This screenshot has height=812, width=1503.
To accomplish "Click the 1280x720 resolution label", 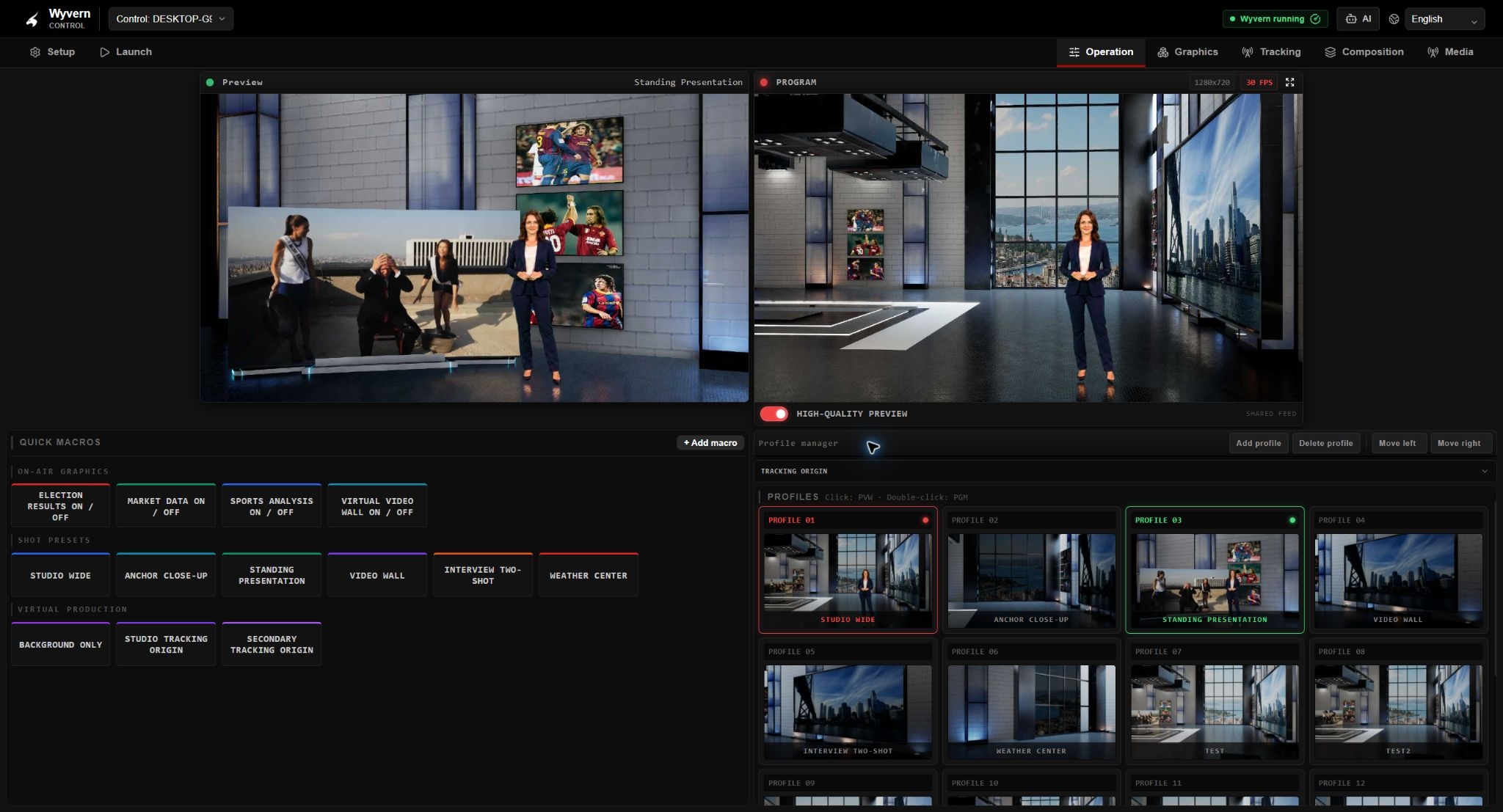I will (x=1212, y=82).
